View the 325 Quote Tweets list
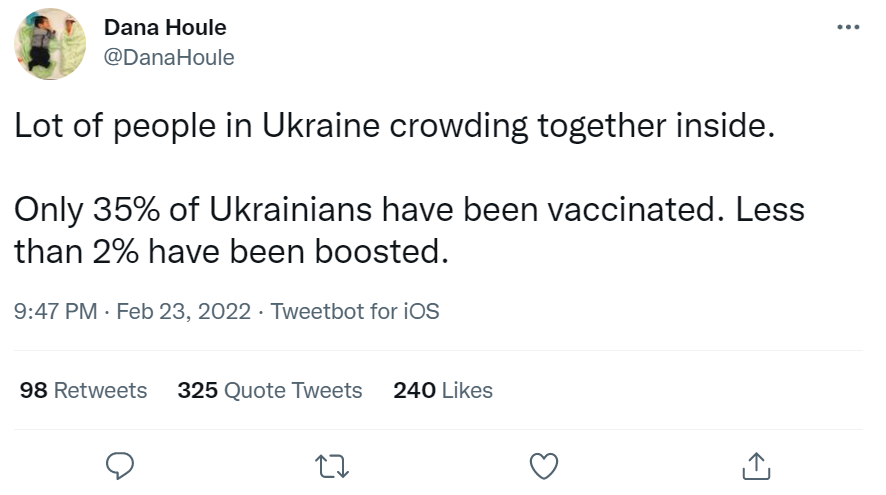This screenshot has width=886, height=495. pos(270,390)
